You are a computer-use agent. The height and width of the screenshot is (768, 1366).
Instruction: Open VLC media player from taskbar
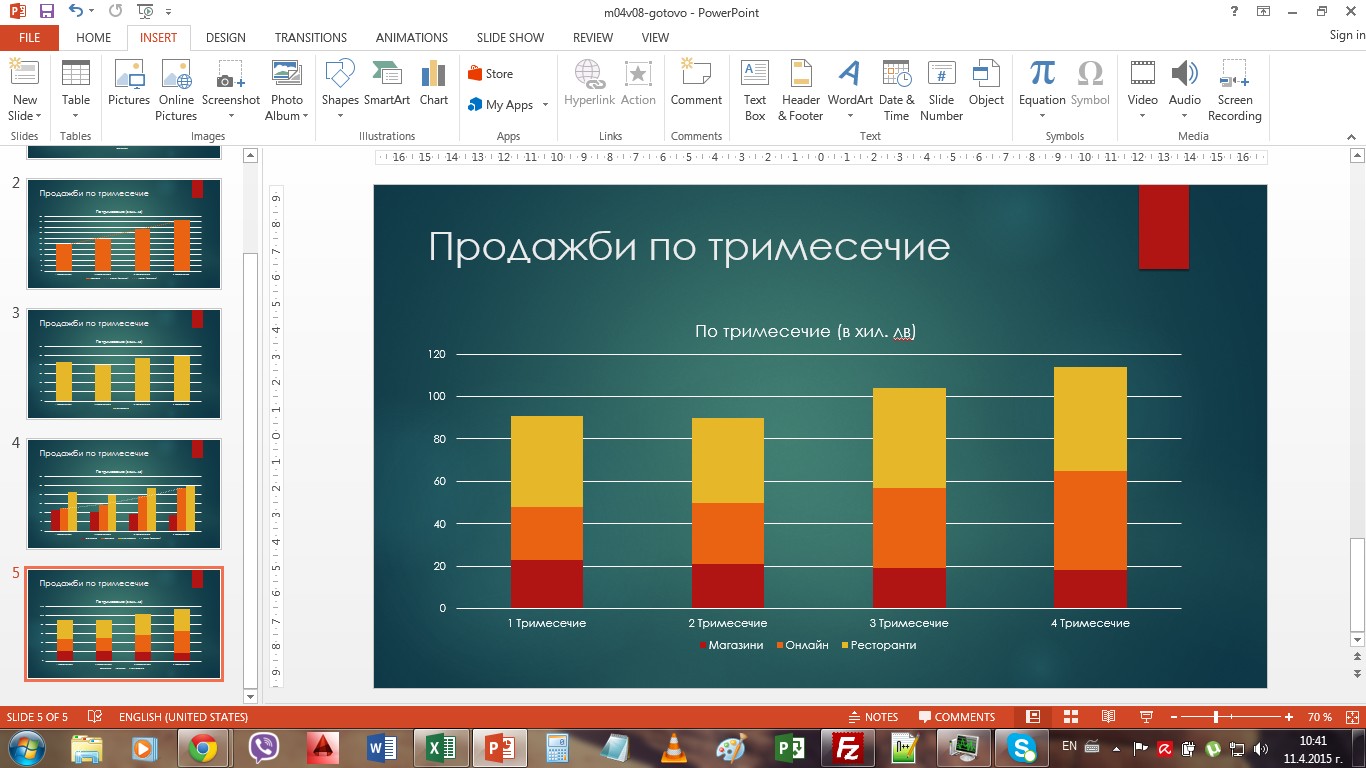click(x=675, y=747)
